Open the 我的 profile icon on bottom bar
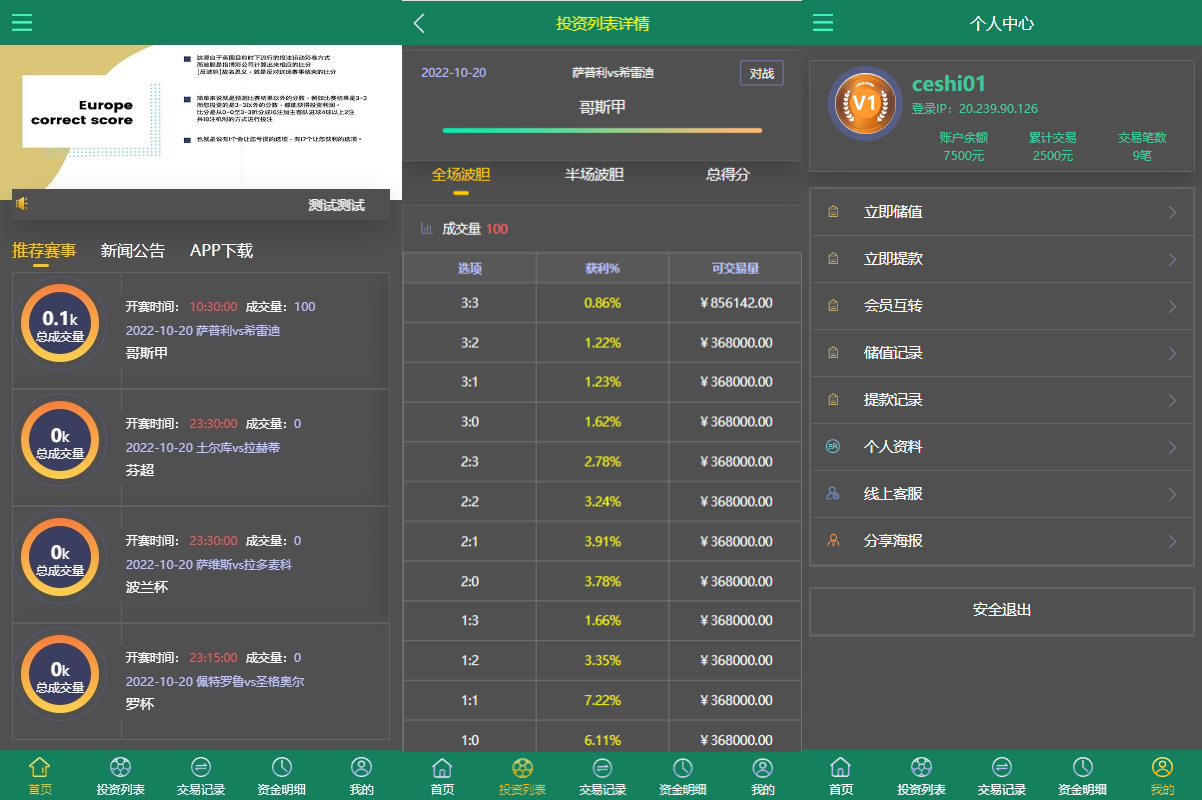 [361, 768]
